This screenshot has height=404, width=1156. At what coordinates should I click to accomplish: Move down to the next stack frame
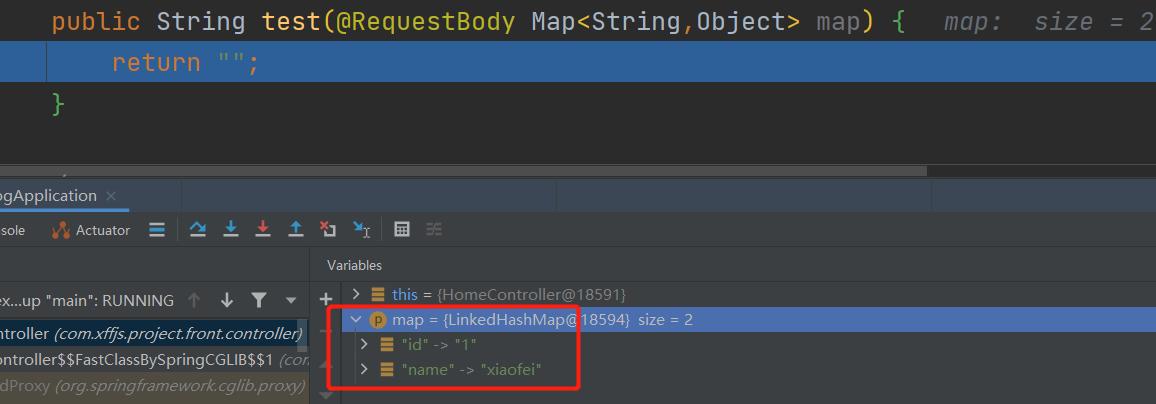click(227, 300)
